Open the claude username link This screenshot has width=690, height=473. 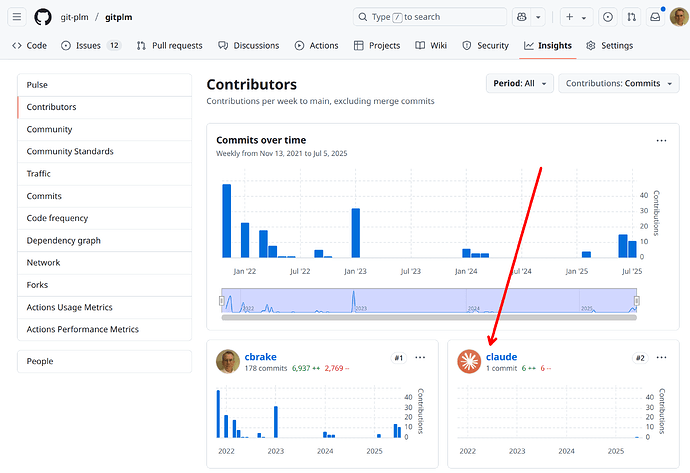point(501,357)
